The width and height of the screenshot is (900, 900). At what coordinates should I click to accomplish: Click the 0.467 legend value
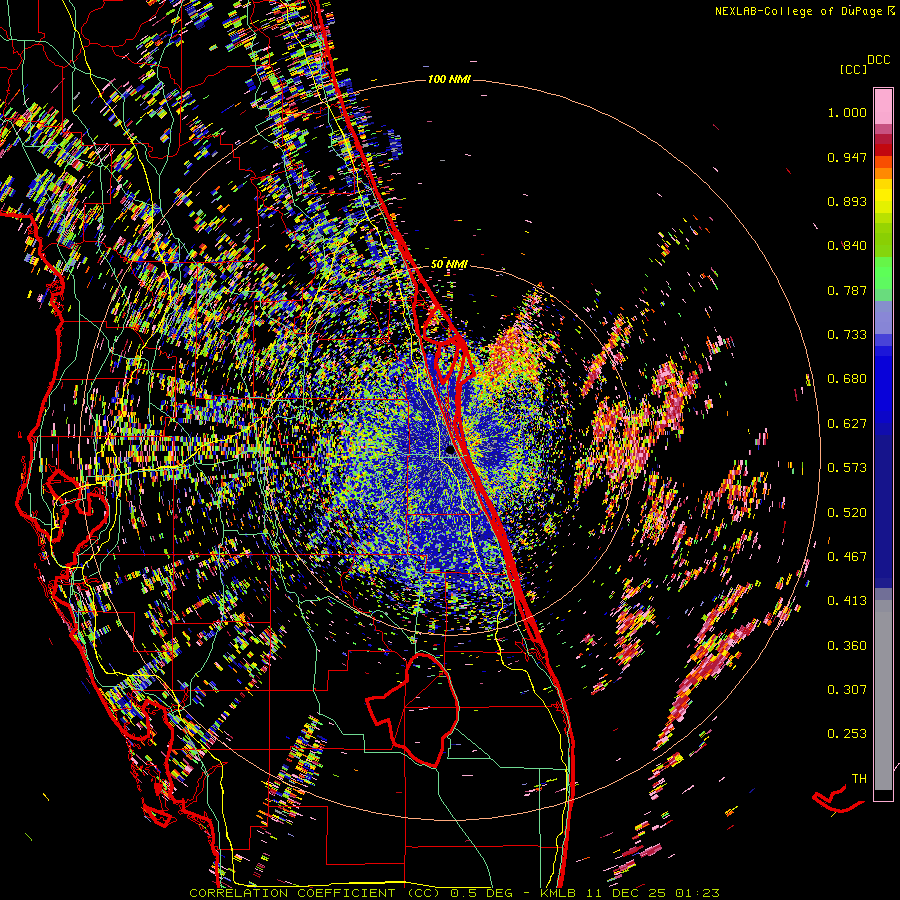(847, 557)
